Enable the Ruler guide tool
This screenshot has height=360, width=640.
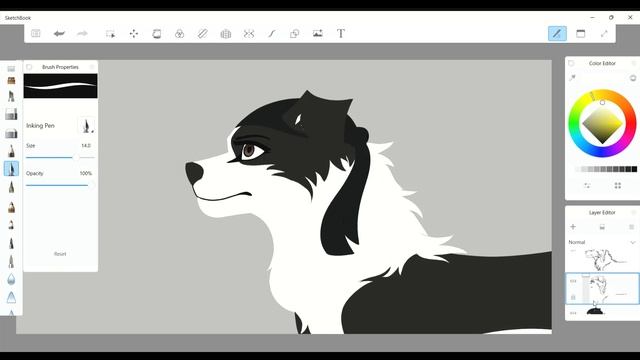(202, 34)
